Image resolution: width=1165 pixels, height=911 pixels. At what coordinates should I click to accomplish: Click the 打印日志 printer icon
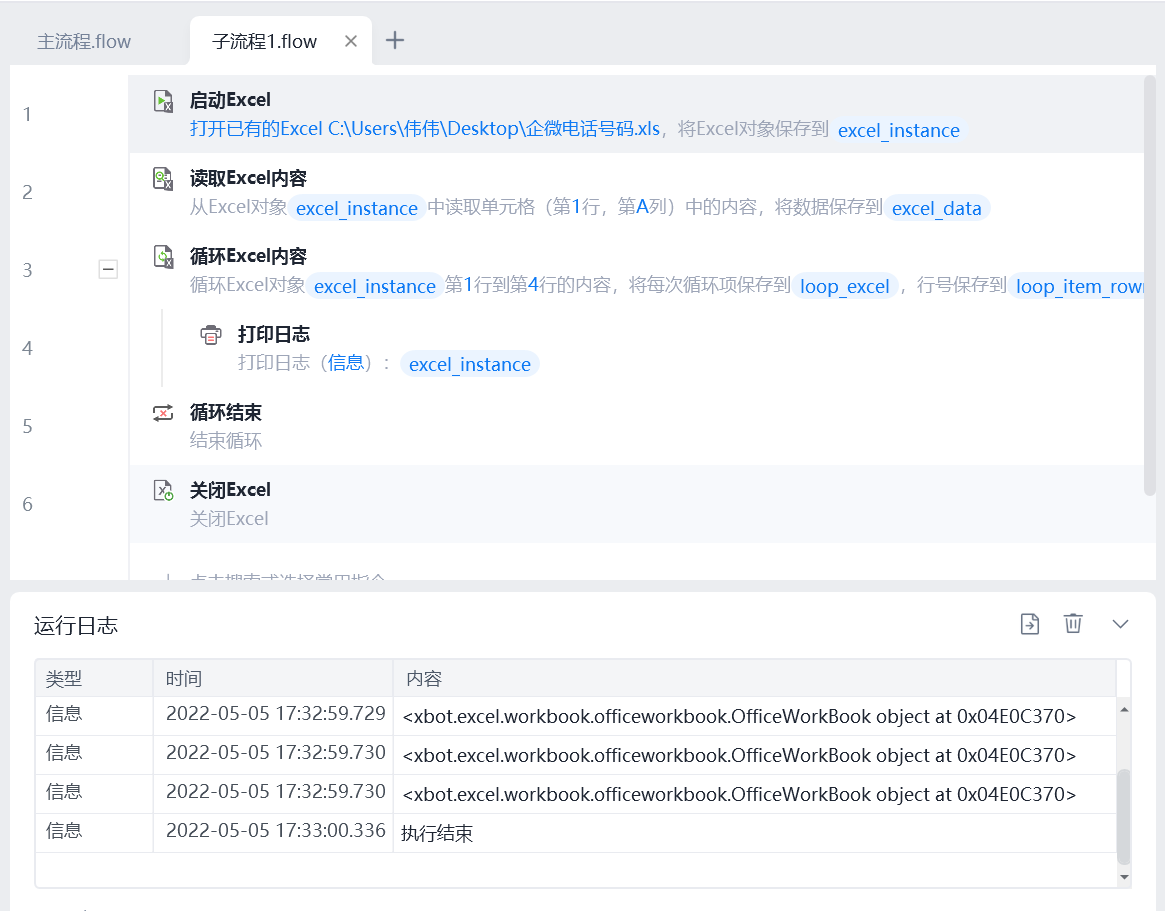(211, 335)
